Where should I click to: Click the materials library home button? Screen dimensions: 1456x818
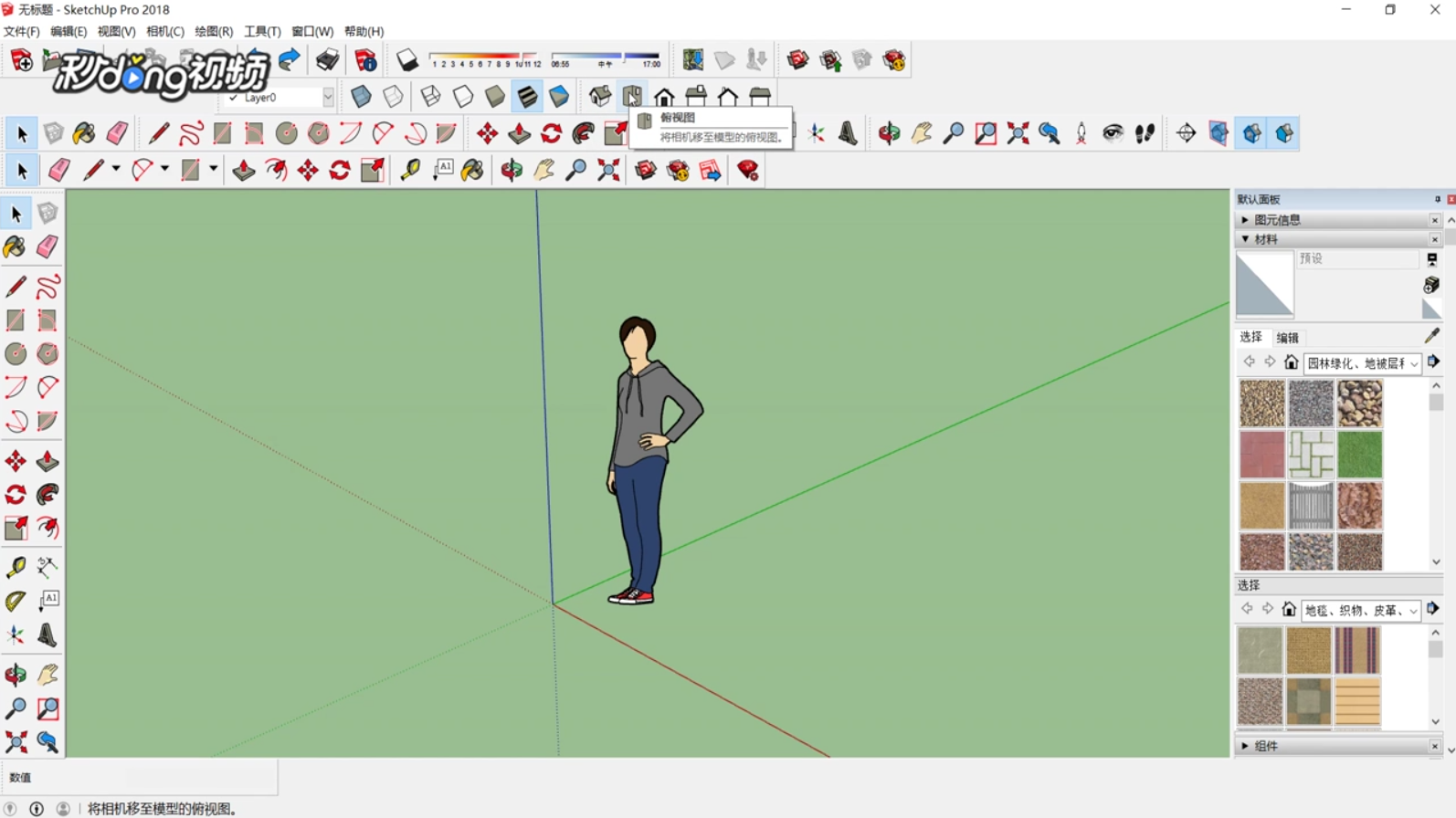point(1291,362)
